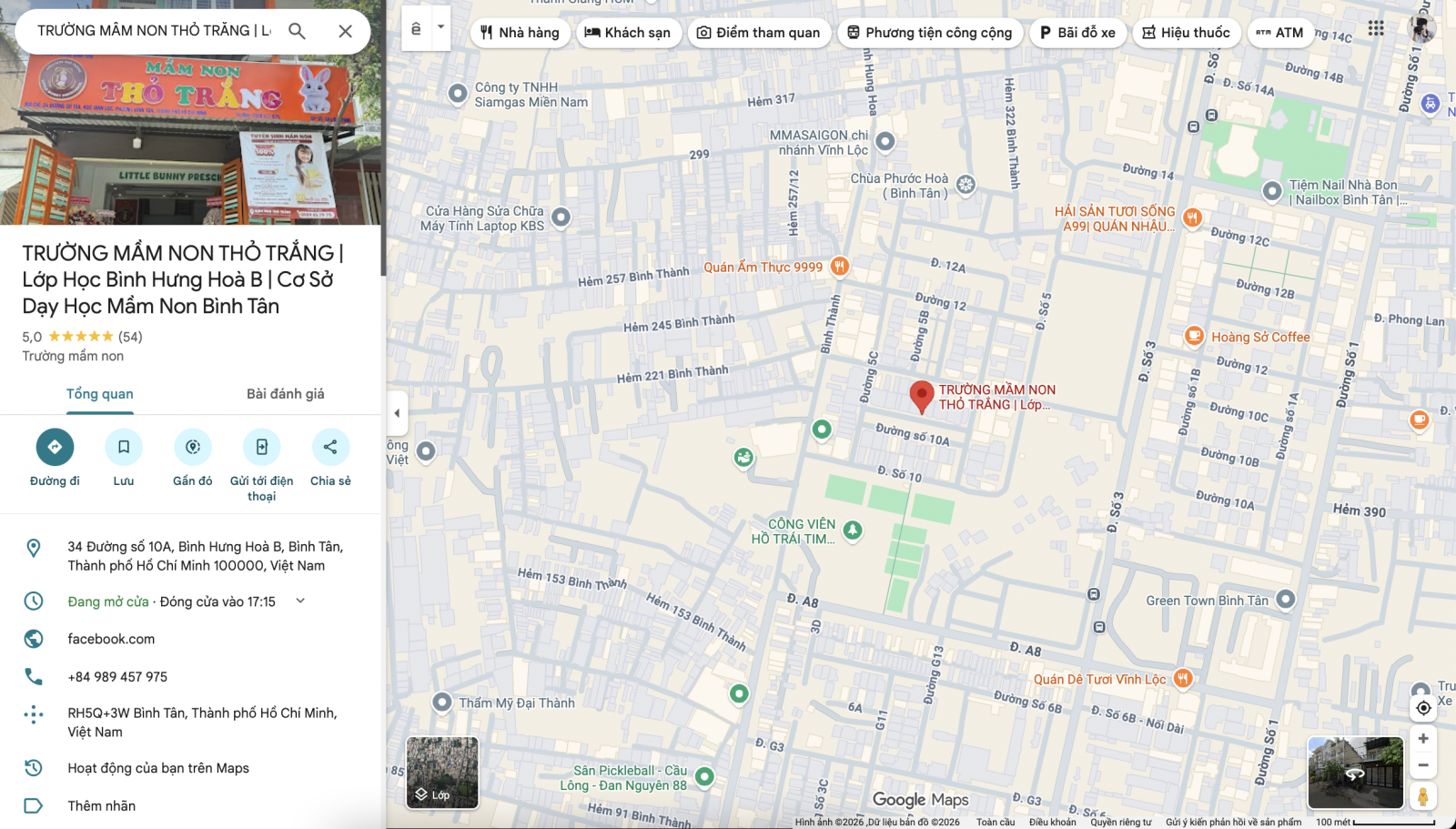
Task: Send to phone via Gửi tới điện thoại
Action: pos(262,447)
